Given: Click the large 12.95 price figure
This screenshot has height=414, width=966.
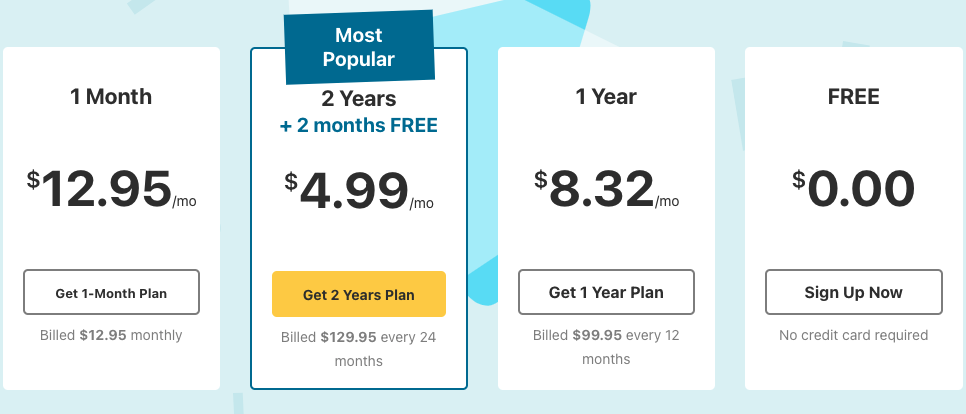Looking at the screenshot, I should pyautogui.click(x=107, y=189).
